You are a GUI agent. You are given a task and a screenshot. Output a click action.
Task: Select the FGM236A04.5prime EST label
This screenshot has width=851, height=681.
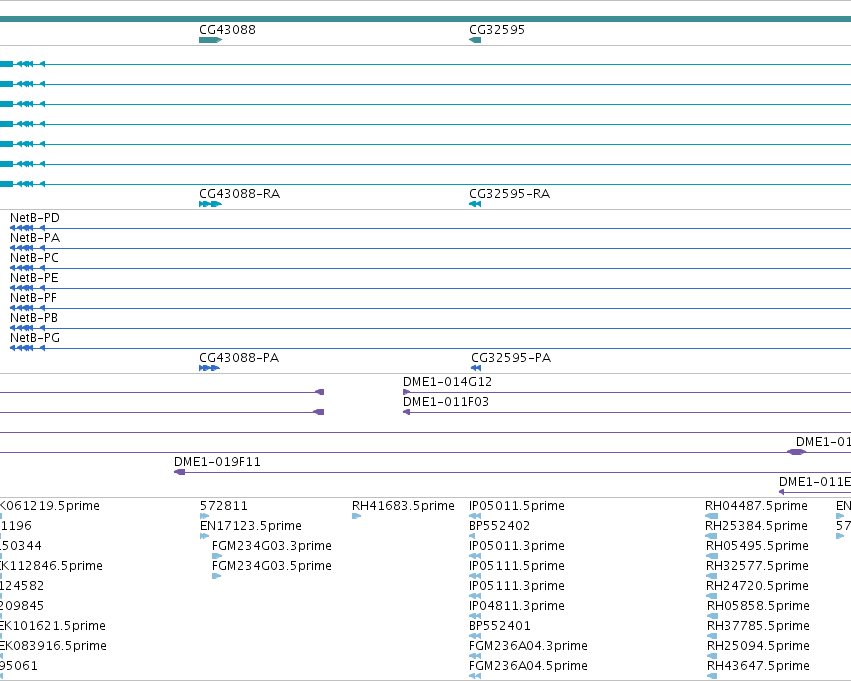pyautogui.click(x=528, y=666)
